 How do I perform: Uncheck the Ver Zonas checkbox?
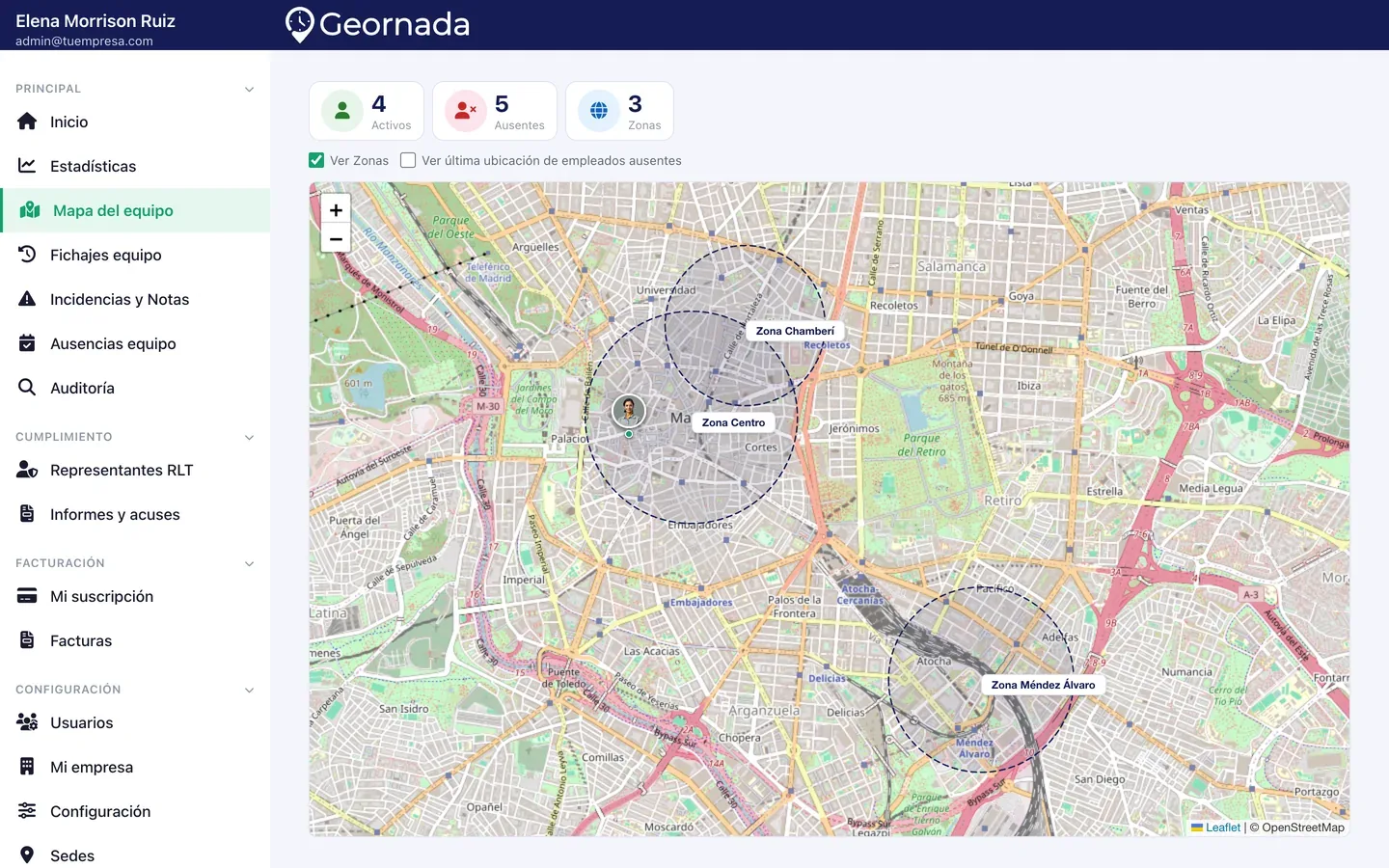316,160
